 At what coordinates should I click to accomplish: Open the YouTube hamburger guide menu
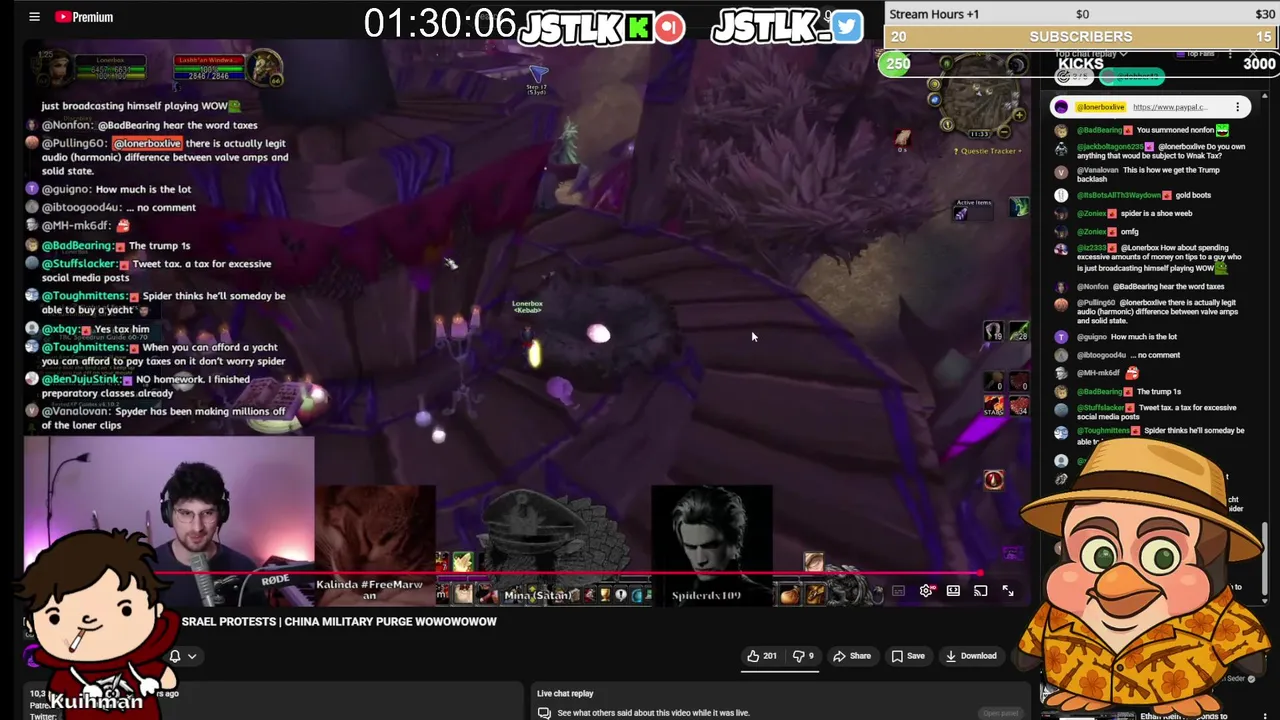[34, 17]
